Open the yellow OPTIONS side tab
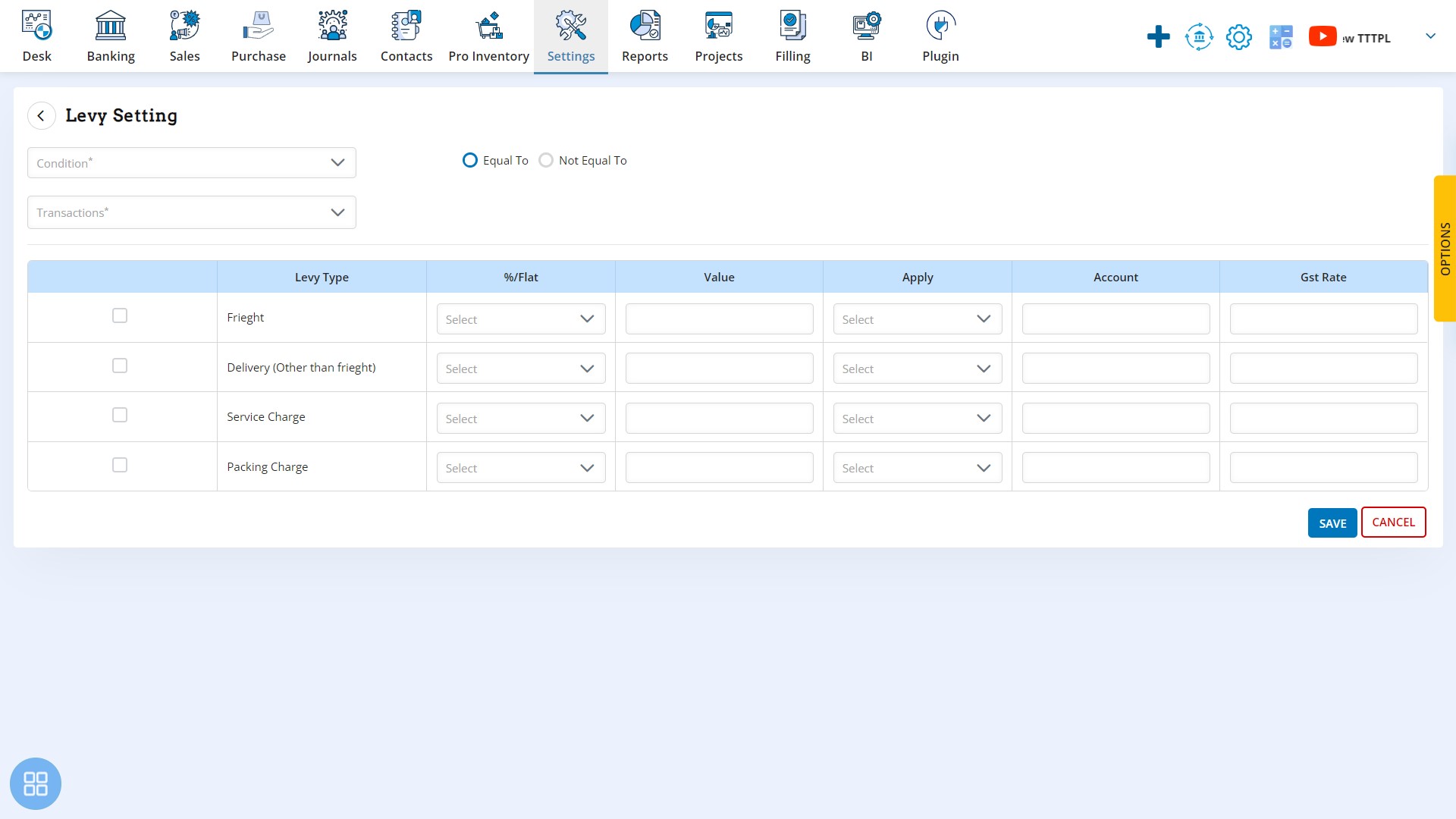This screenshot has width=1456, height=819. [x=1445, y=249]
